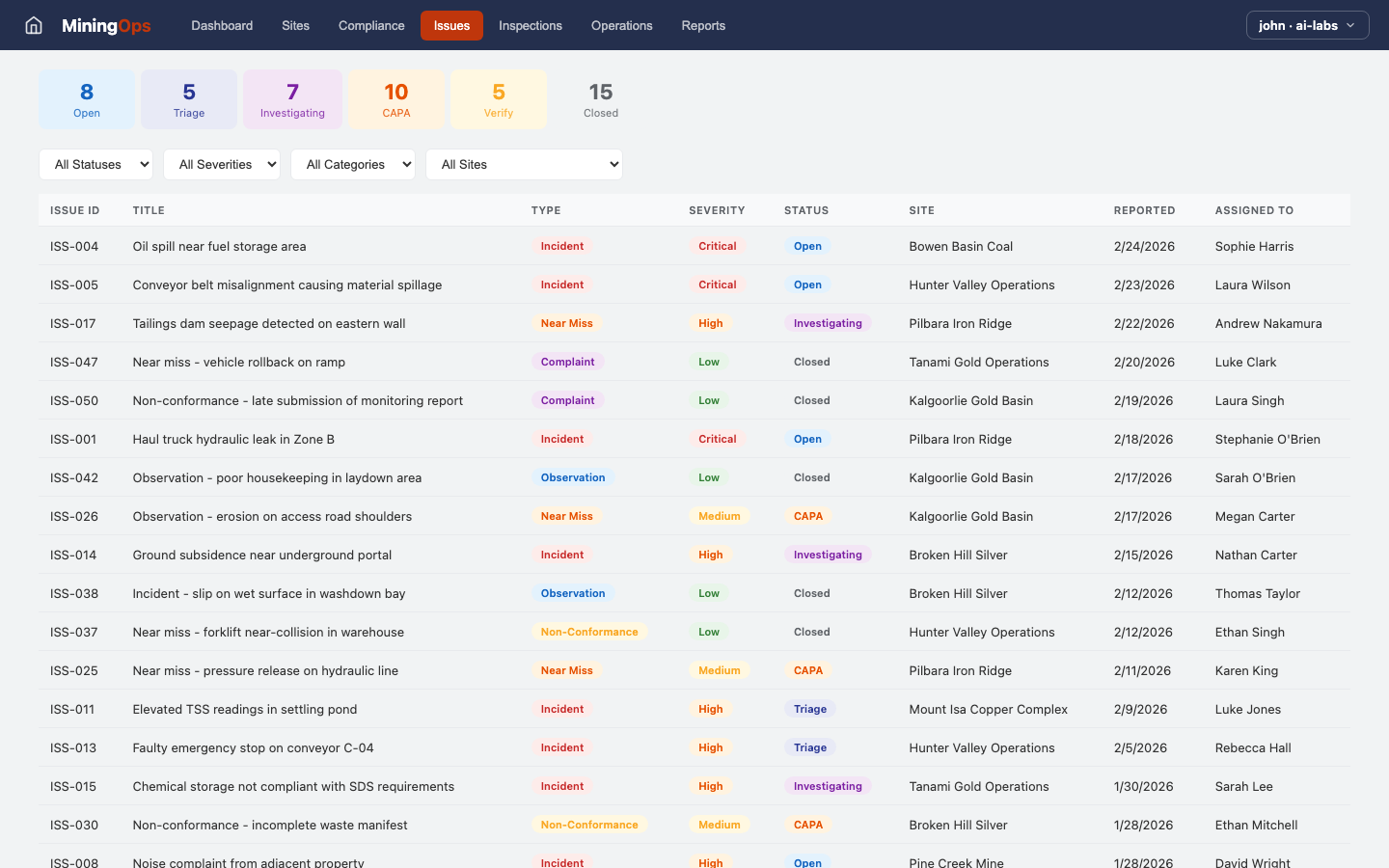Expand the All Categories filter
1389x868 pixels.
point(353,164)
